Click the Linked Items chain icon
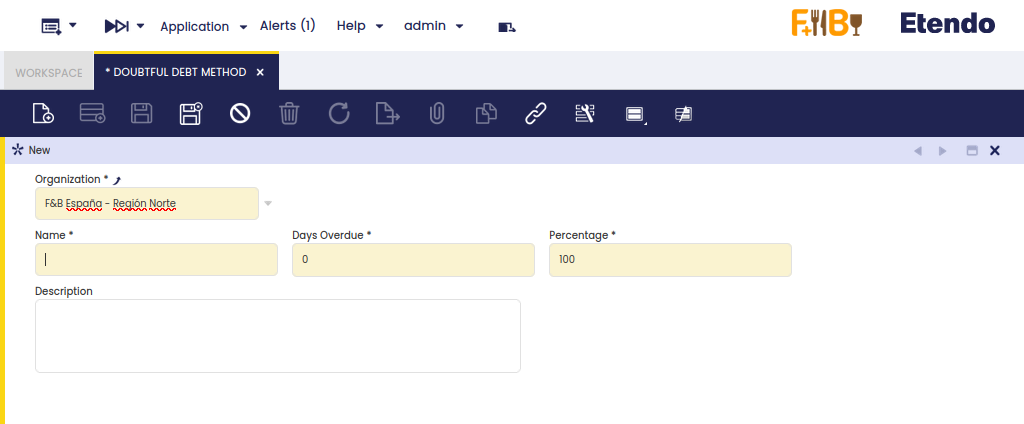 pyautogui.click(x=536, y=114)
